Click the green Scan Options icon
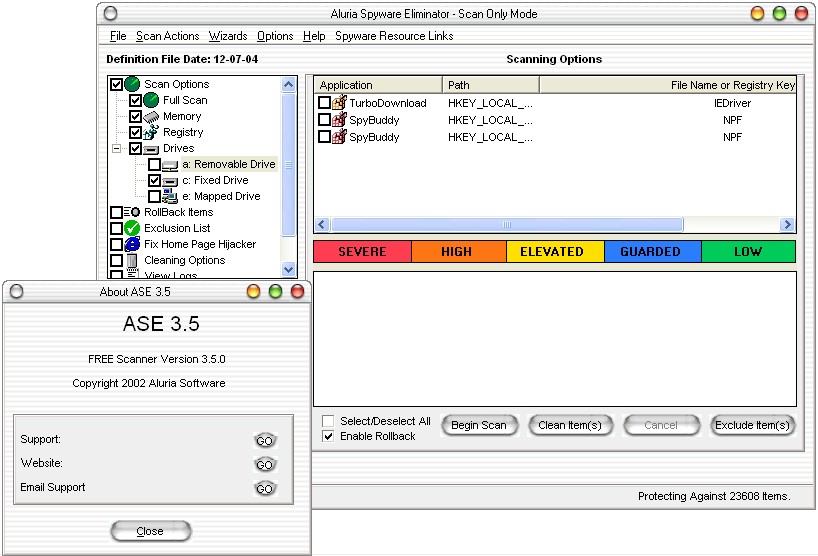This screenshot has width=818, height=556. (133, 83)
